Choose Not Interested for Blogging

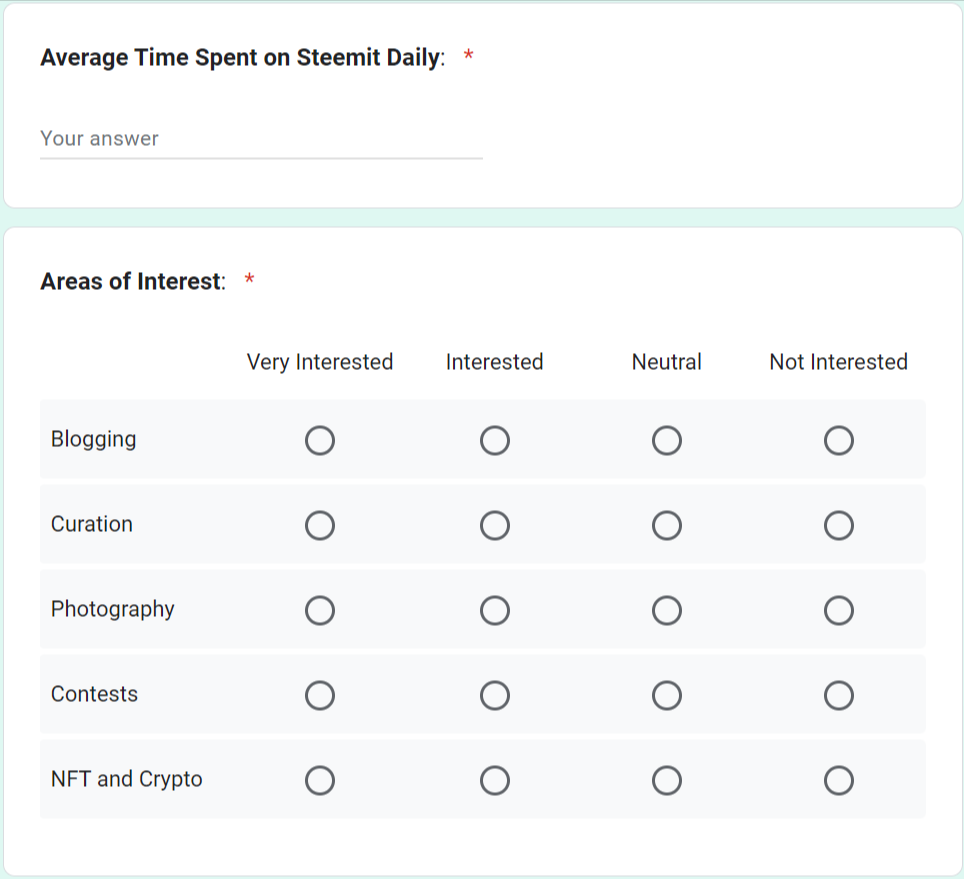pyautogui.click(x=839, y=440)
